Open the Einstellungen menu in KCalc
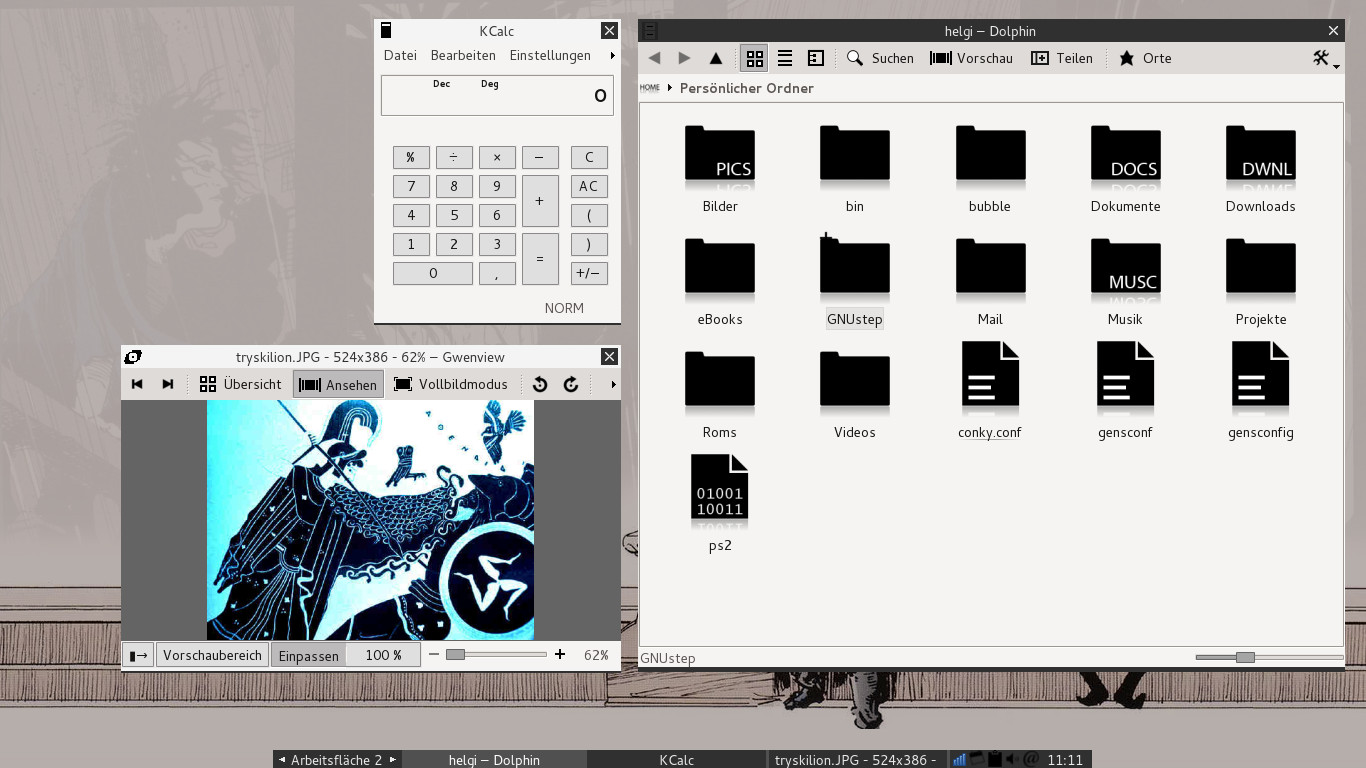This screenshot has height=768, width=1366. (550, 55)
